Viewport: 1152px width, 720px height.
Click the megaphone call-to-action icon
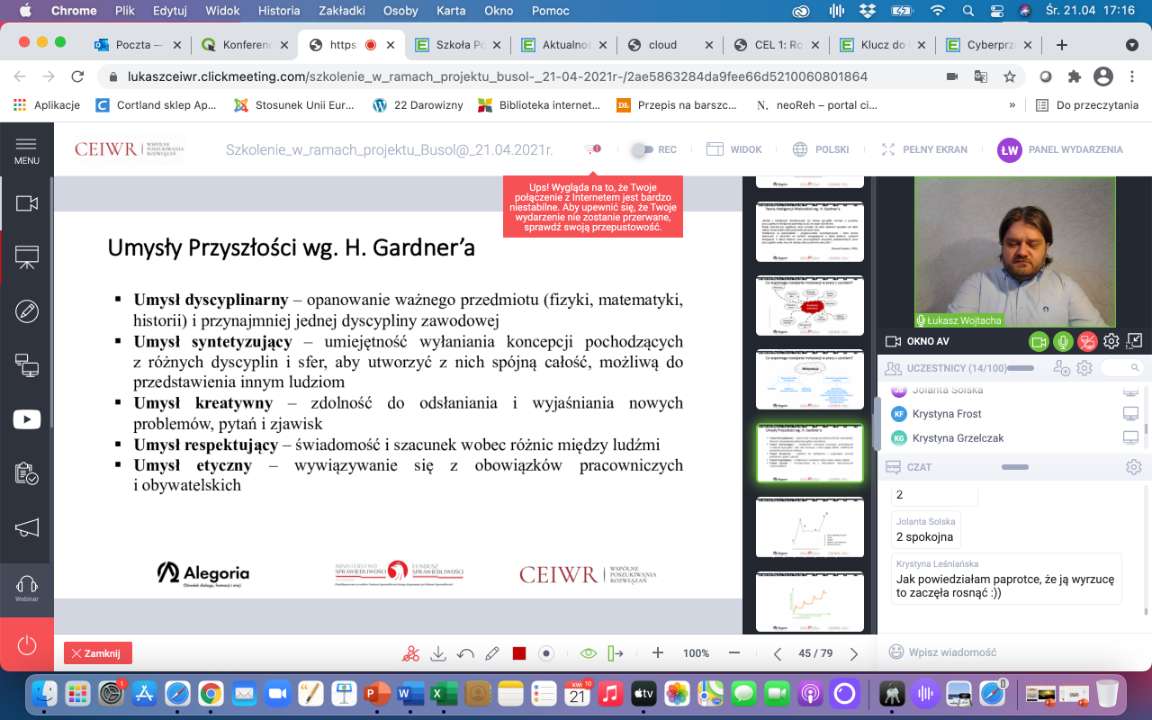pyautogui.click(x=27, y=528)
